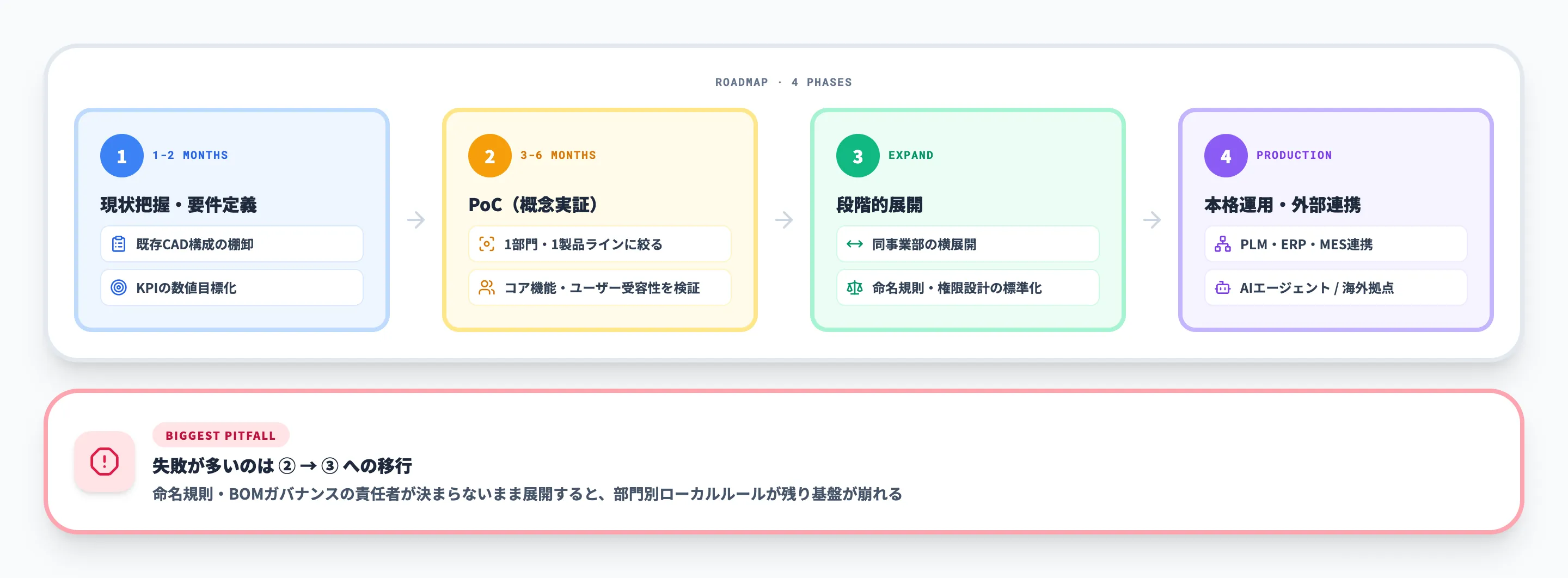Viewport: 1568px width, 578px height.
Task: Click the arrow between phase 2 and phase 3
Action: [785, 220]
